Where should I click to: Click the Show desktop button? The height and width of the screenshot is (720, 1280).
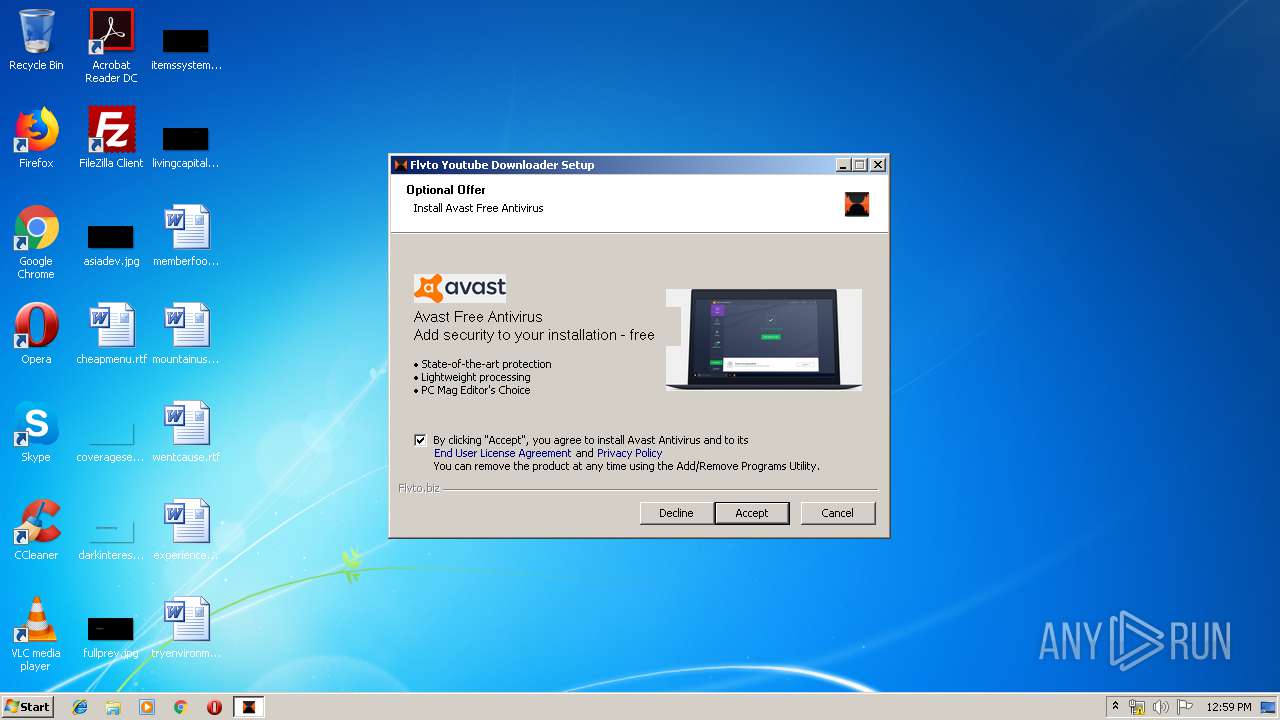coord(1270,707)
